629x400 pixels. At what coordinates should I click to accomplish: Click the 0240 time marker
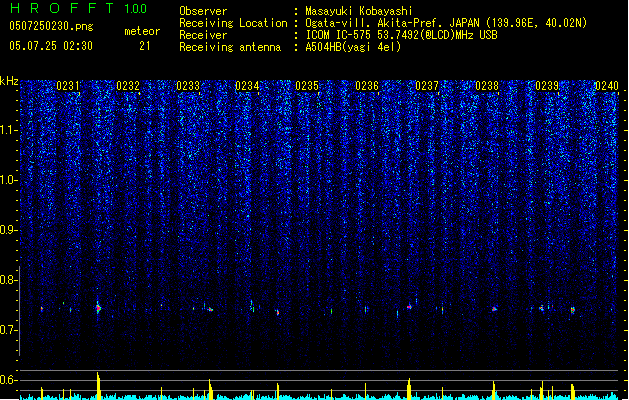607,86
